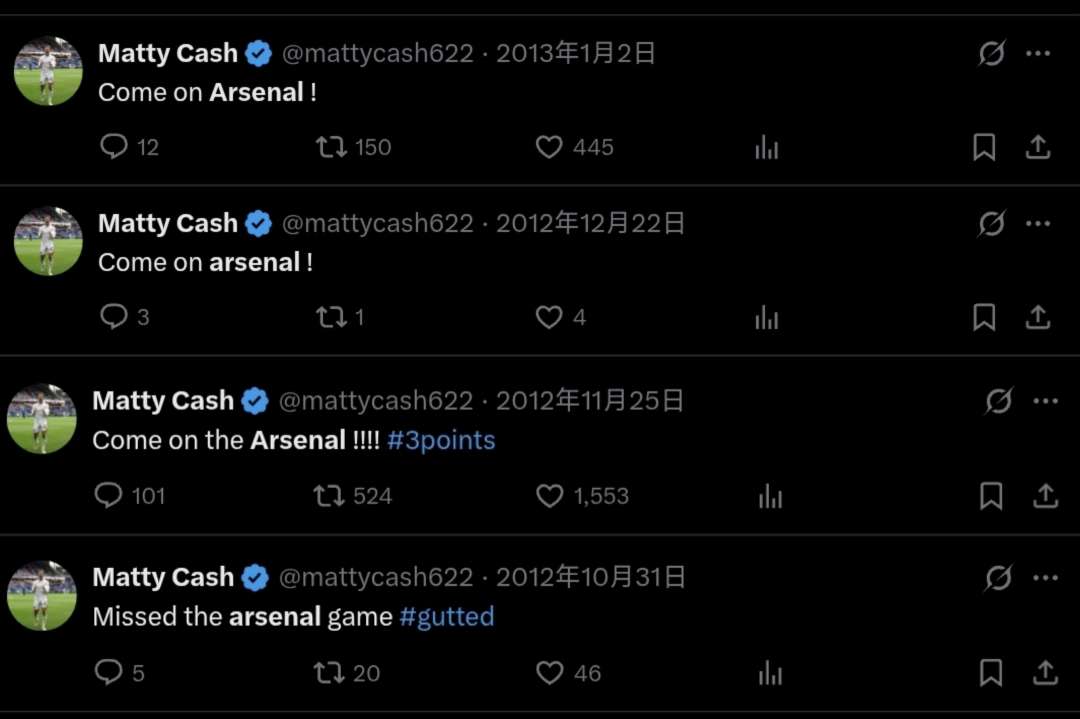Open the #3points hashtag
Viewport: 1080px width, 719px height.
(x=441, y=440)
